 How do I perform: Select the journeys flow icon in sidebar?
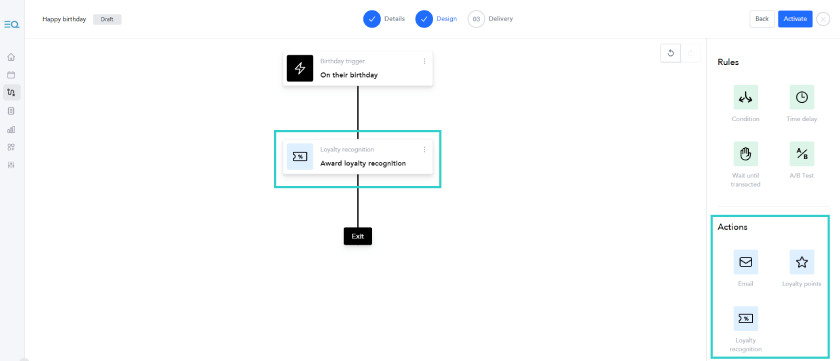11,93
